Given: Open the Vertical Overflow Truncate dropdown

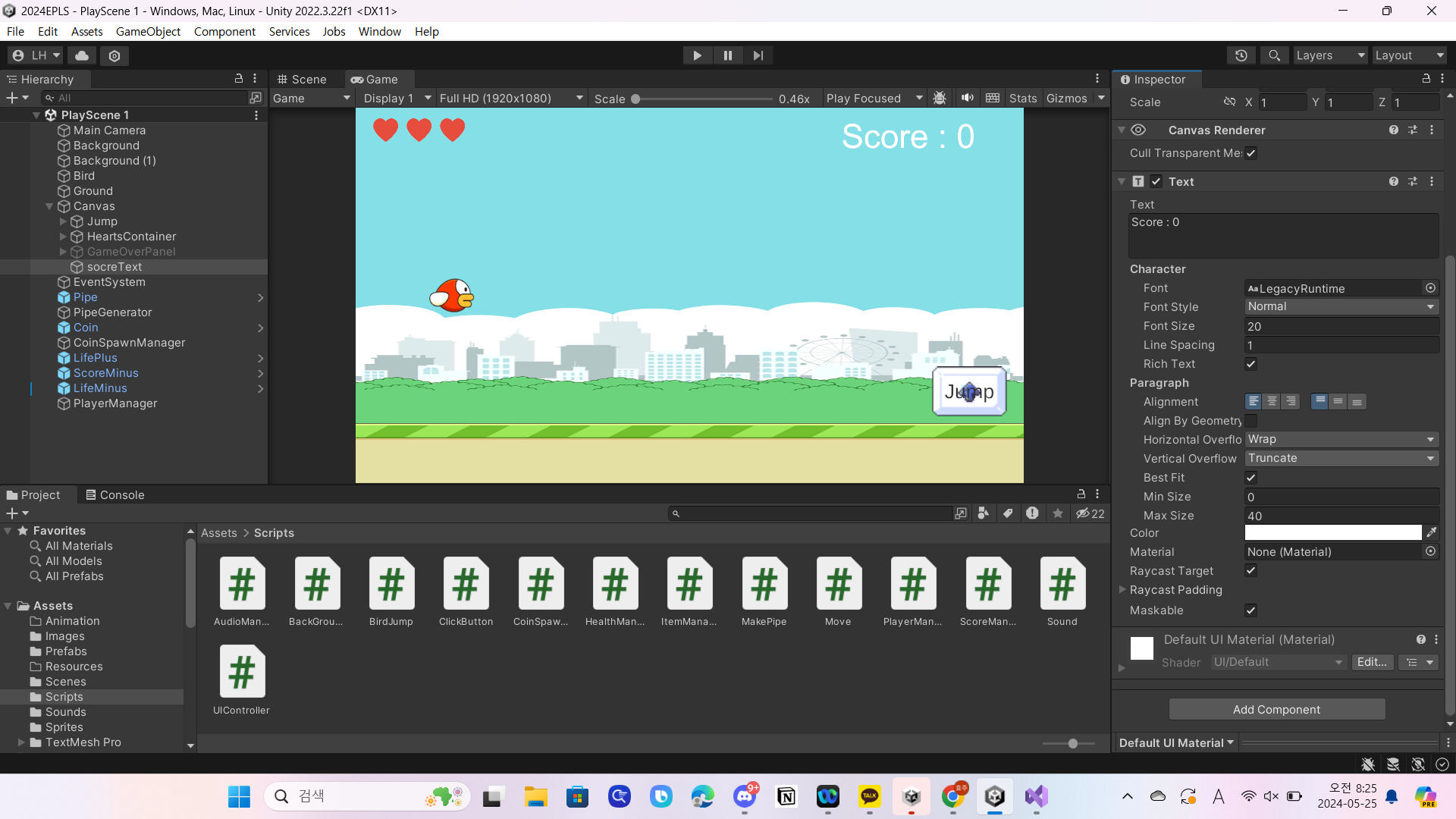Looking at the screenshot, I should (1341, 458).
